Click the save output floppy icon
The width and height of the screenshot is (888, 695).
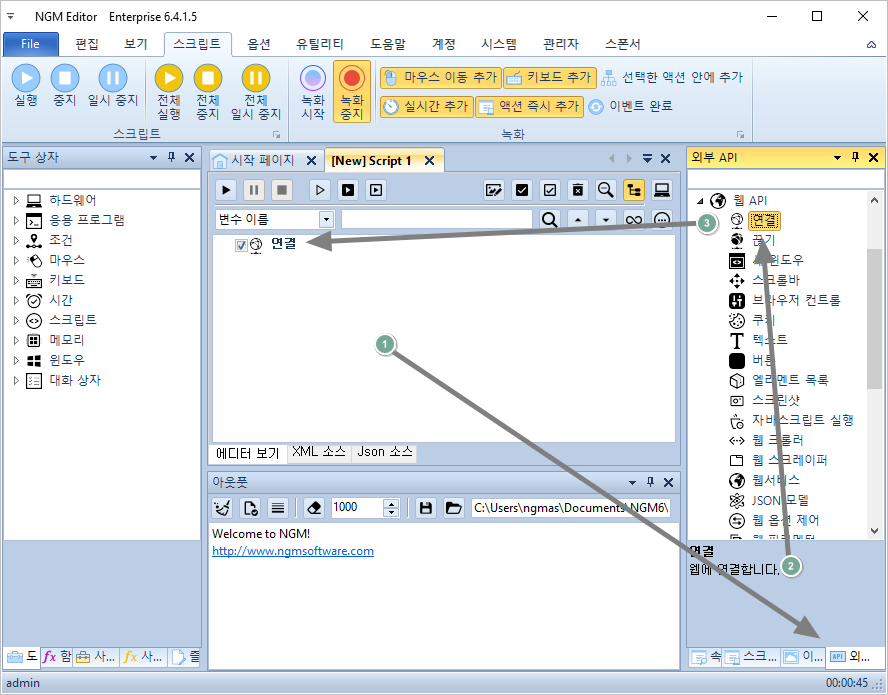426,508
